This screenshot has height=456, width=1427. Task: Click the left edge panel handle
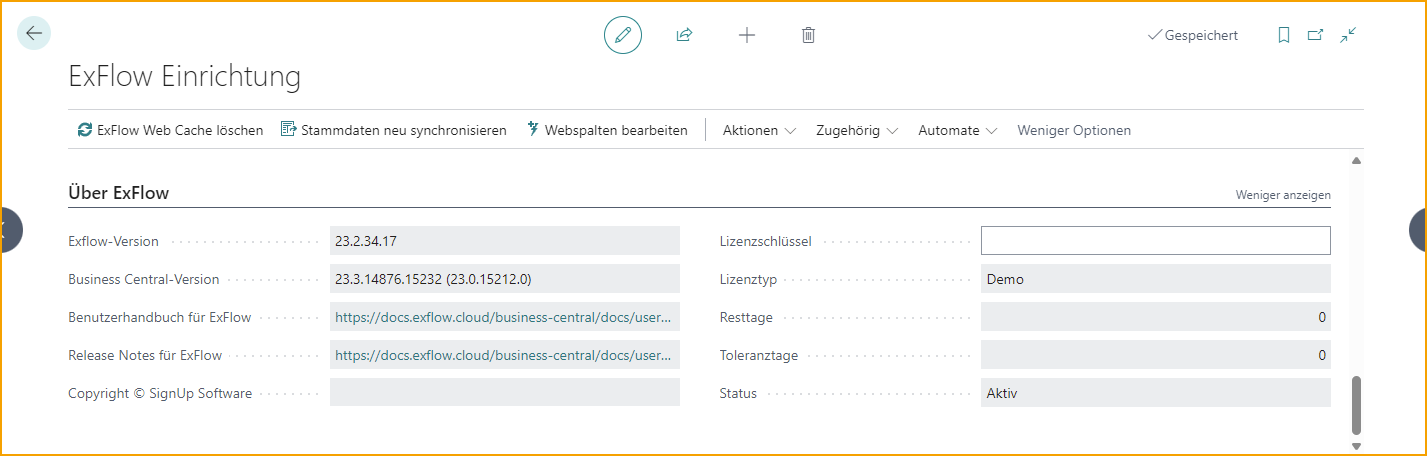coord(9,229)
